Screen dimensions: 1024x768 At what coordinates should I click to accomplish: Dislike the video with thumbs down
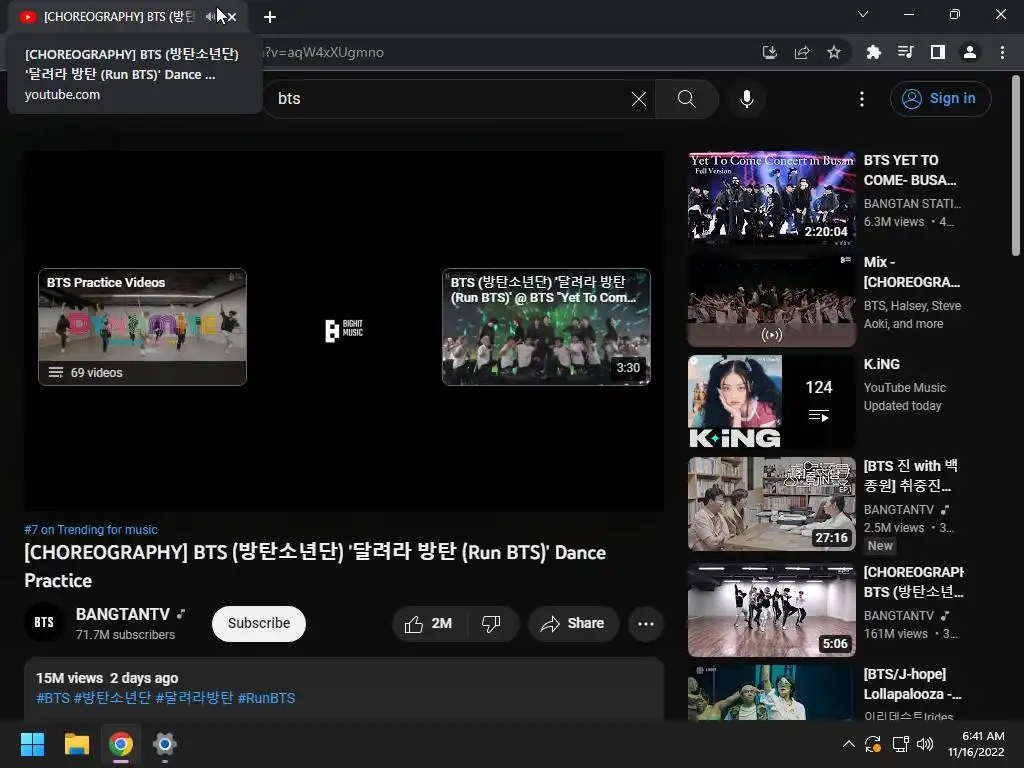pyautogui.click(x=492, y=624)
